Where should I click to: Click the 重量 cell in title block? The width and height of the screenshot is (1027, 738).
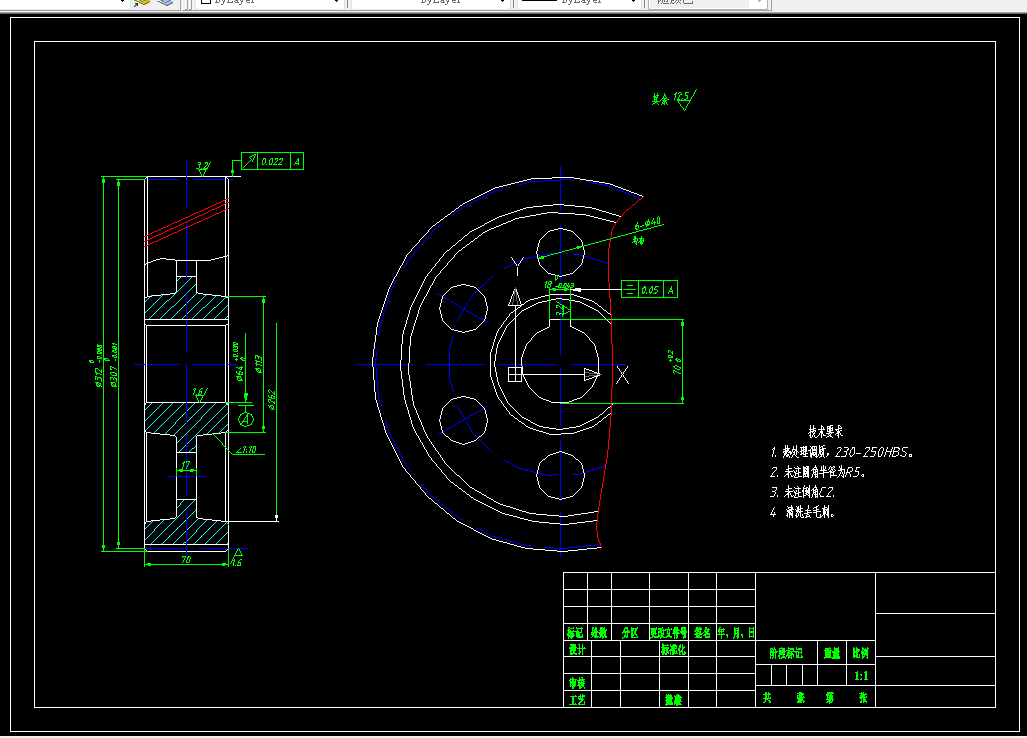tap(832, 654)
